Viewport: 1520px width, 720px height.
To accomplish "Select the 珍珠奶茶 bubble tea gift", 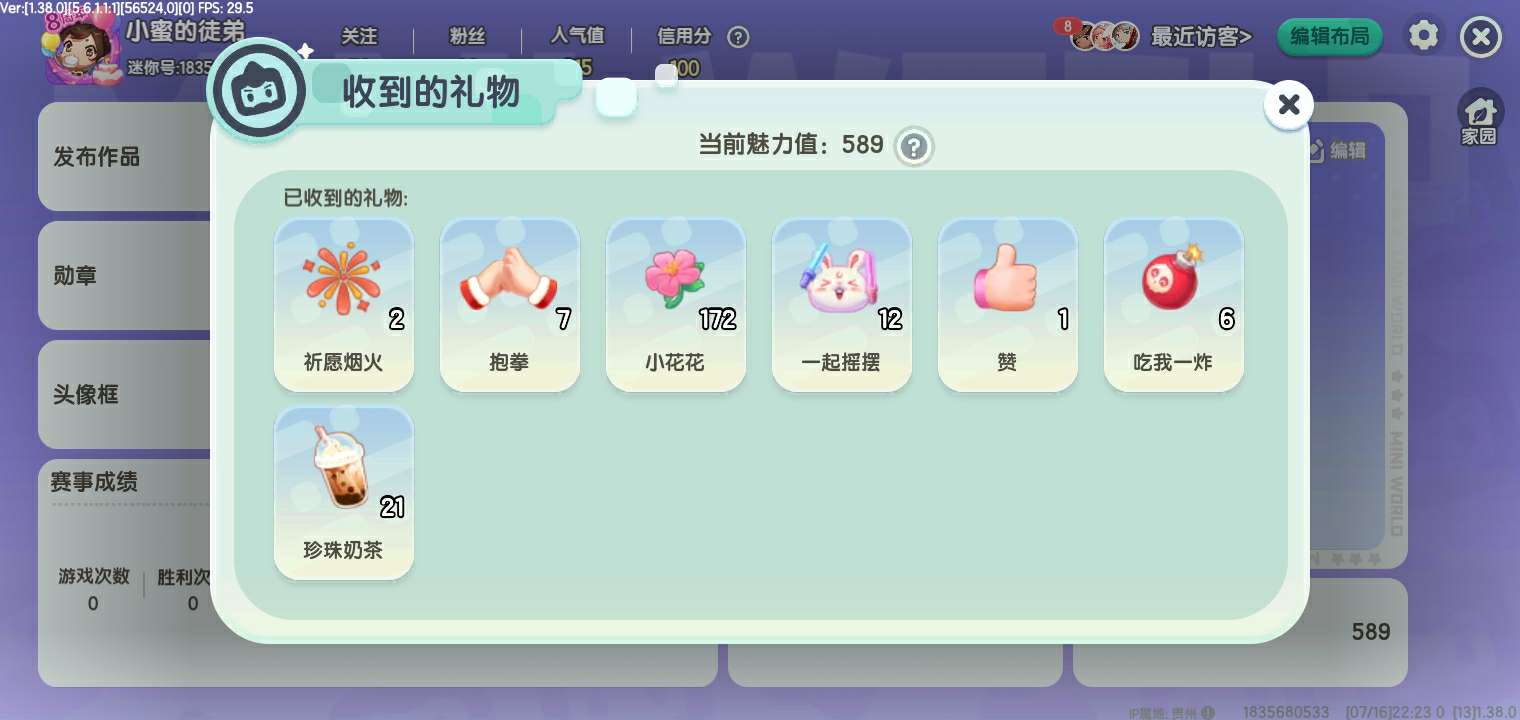I will tap(344, 492).
